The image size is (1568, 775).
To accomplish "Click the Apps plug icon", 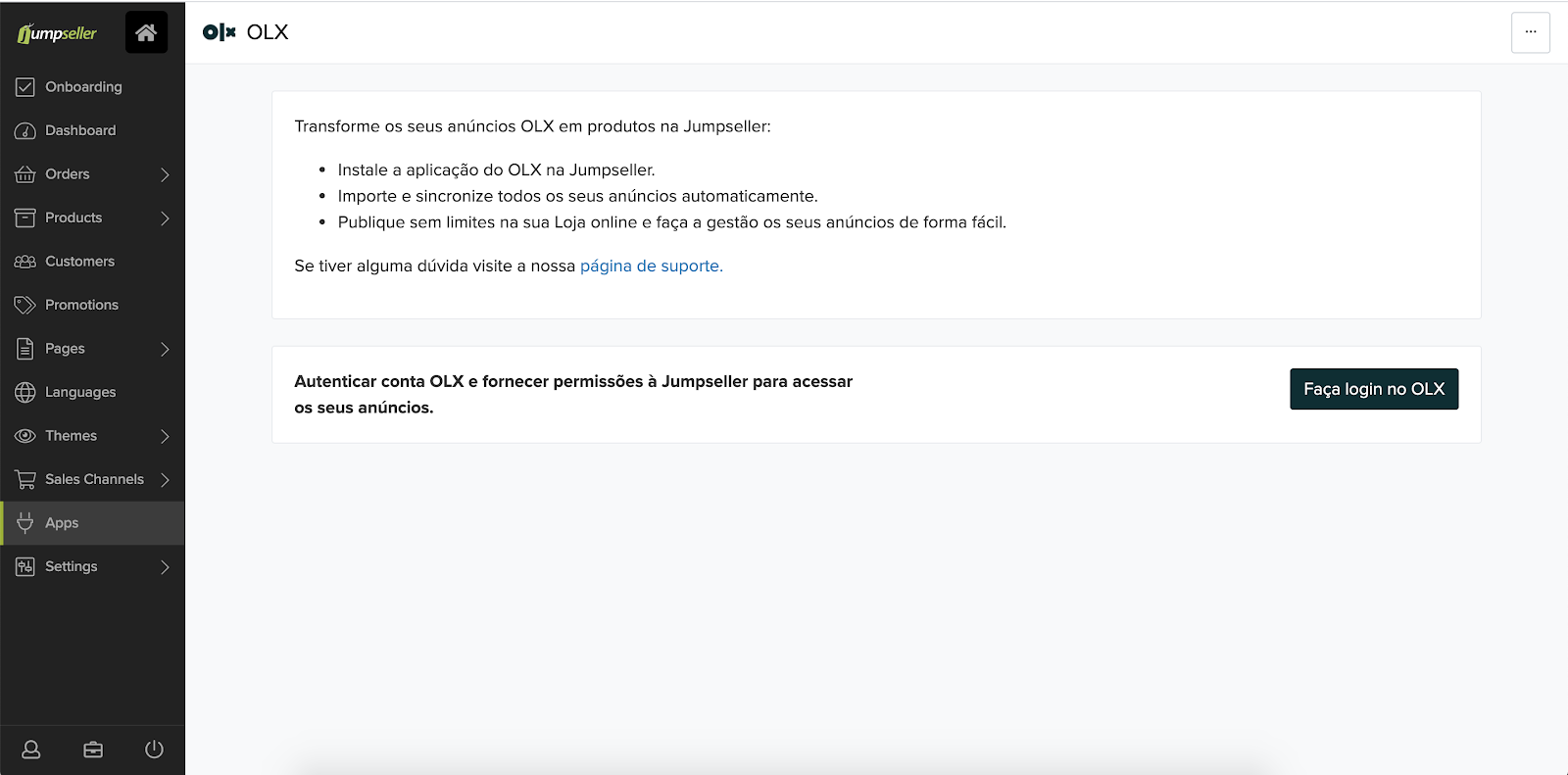I will 25,523.
